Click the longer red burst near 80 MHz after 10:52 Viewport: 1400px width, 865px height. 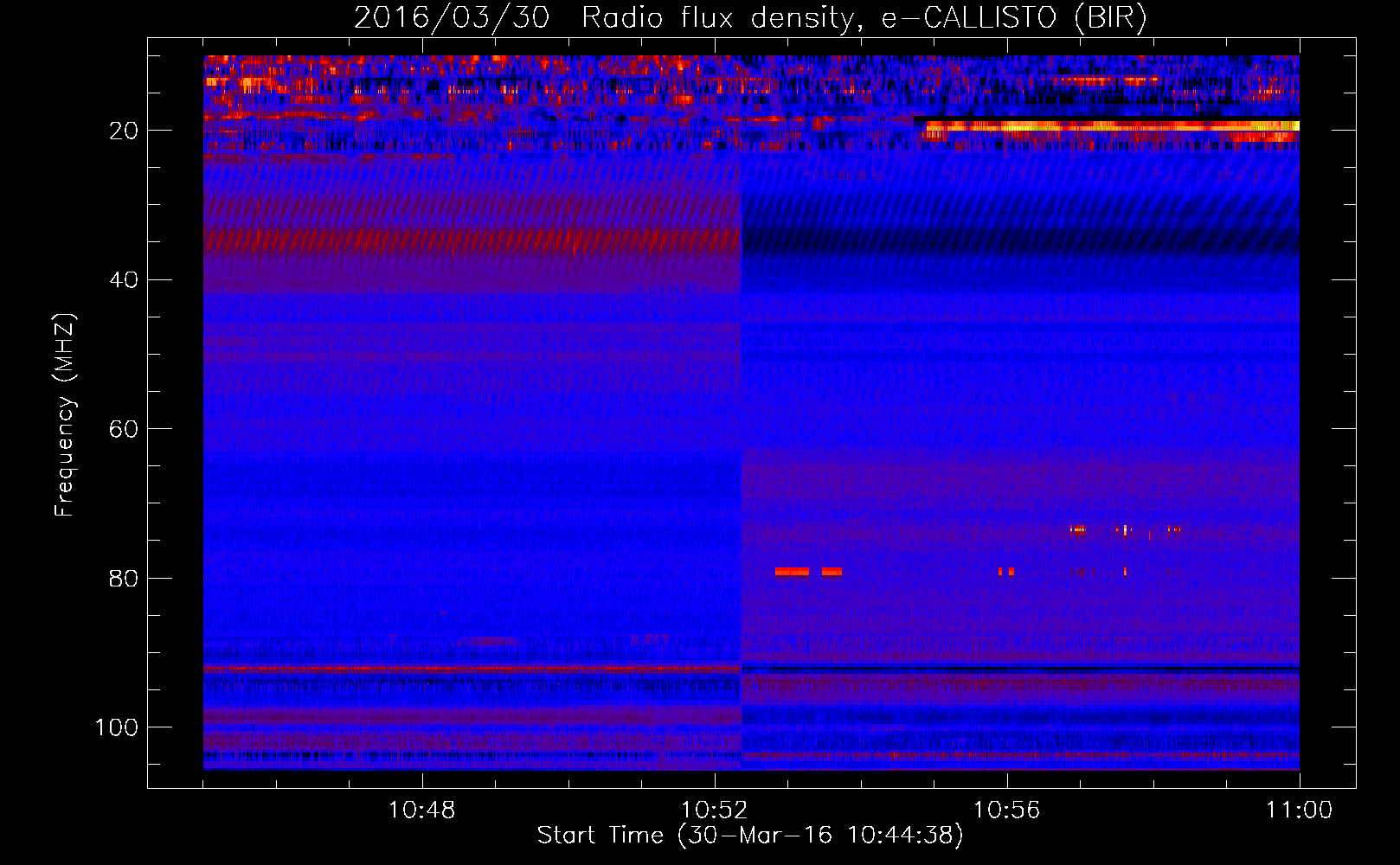tap(792, 572)
